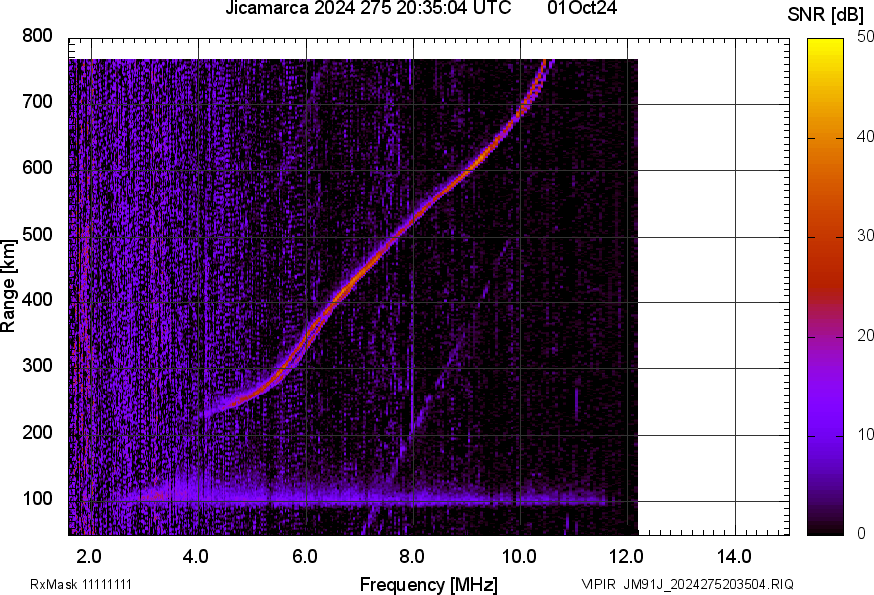Image resolution: width=874 pixels, height=595 pixels.
Task: Click the 'Range [km]' axis label
Action: coord(8,286)
